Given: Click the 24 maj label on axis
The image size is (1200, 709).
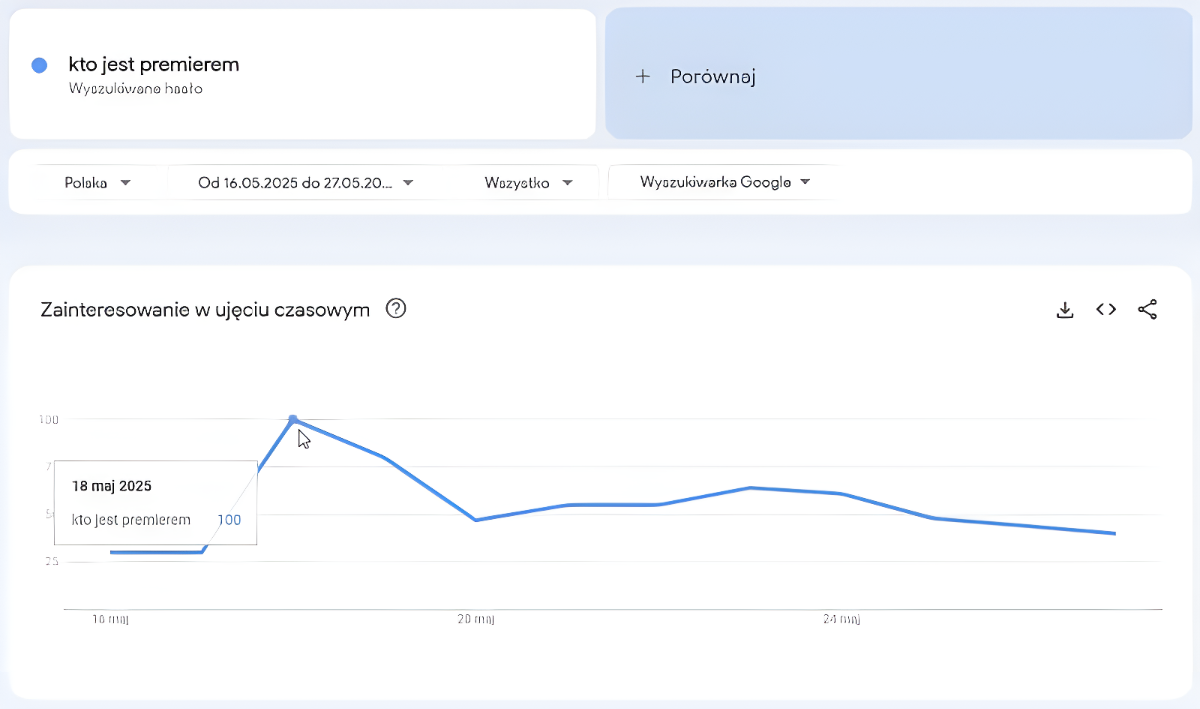Looking at the screenshot, I should coord(842,619).
